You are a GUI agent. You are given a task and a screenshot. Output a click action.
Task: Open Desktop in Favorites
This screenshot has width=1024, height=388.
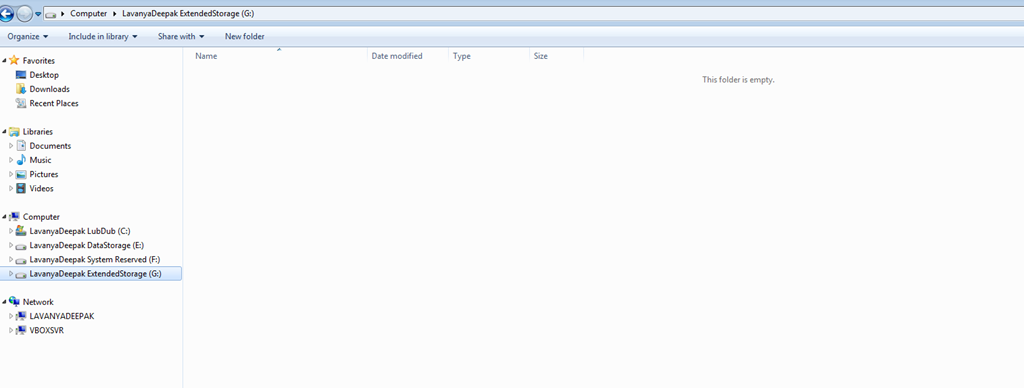(x=44, y=75)
